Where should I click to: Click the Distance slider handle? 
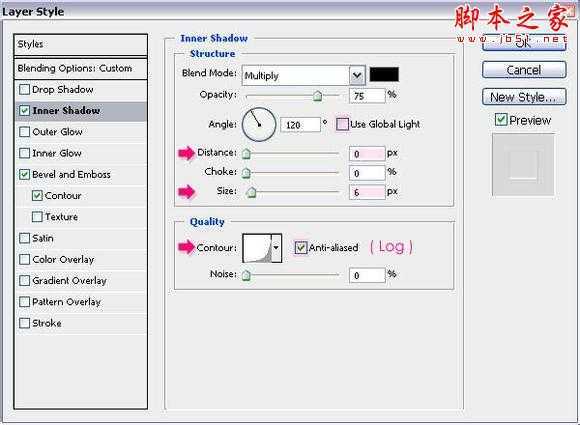[x=246, y=154]
